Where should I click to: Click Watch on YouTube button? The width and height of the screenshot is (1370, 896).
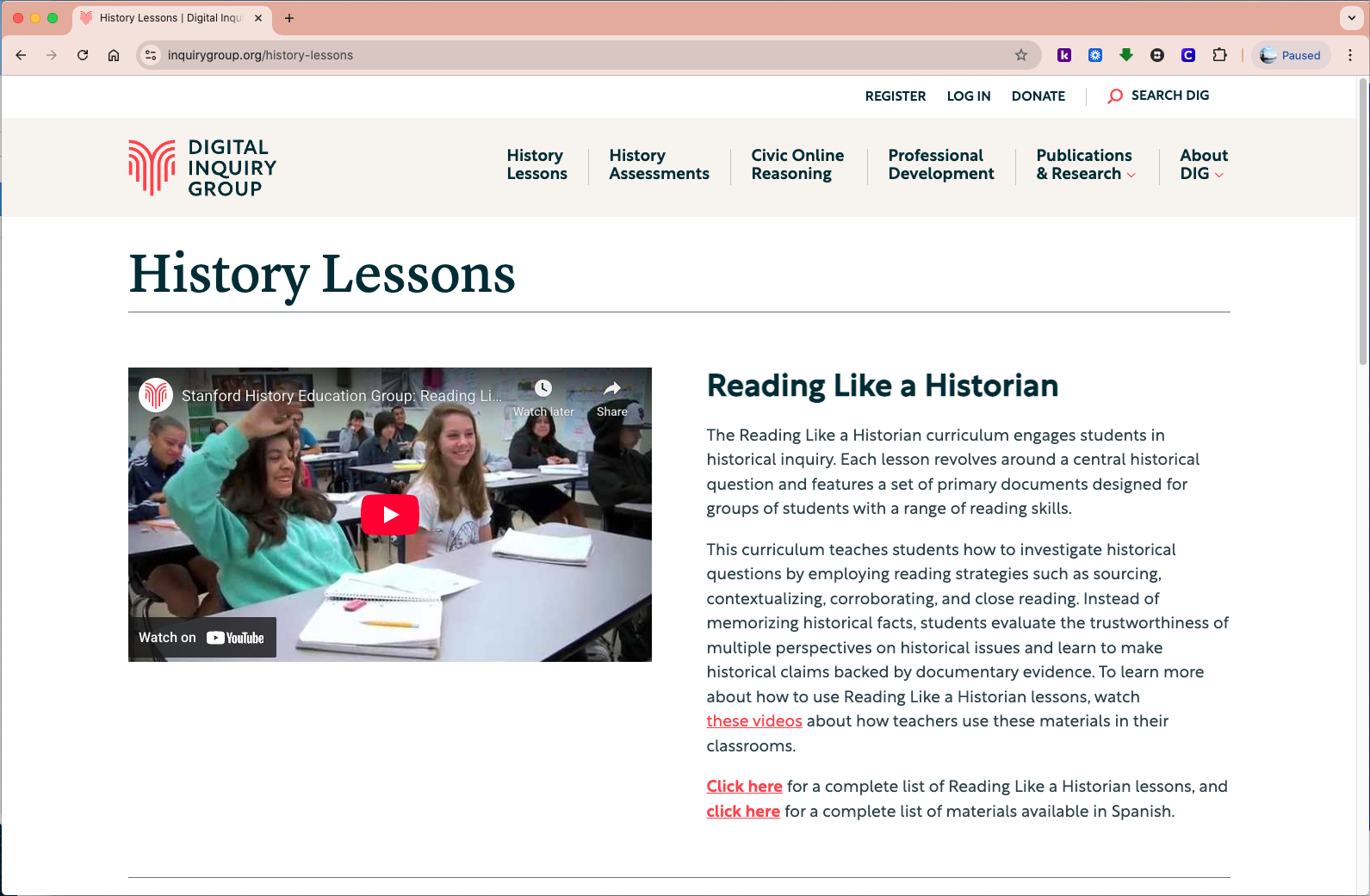202,638
